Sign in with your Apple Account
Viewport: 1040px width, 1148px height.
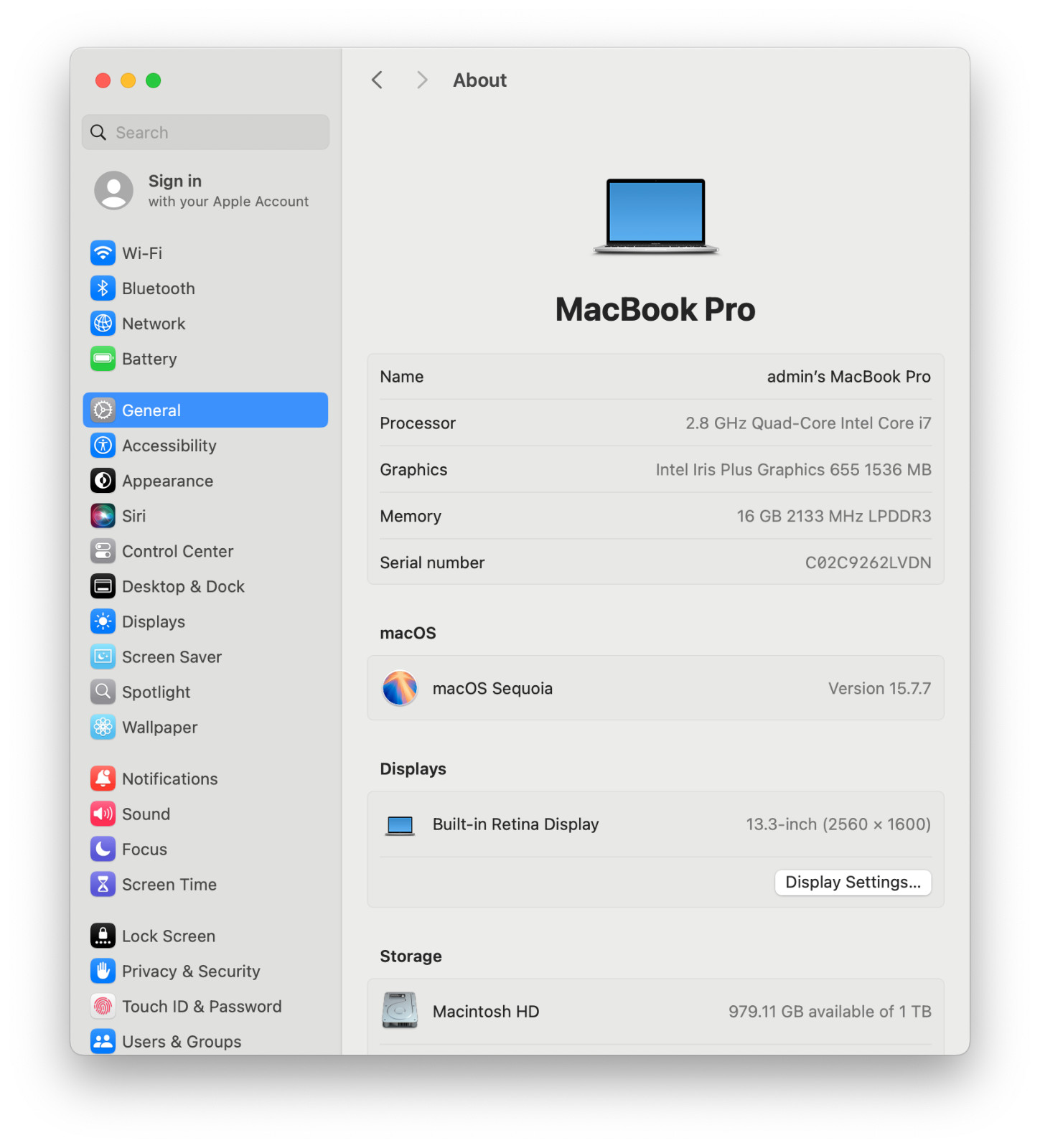[228, 190]
